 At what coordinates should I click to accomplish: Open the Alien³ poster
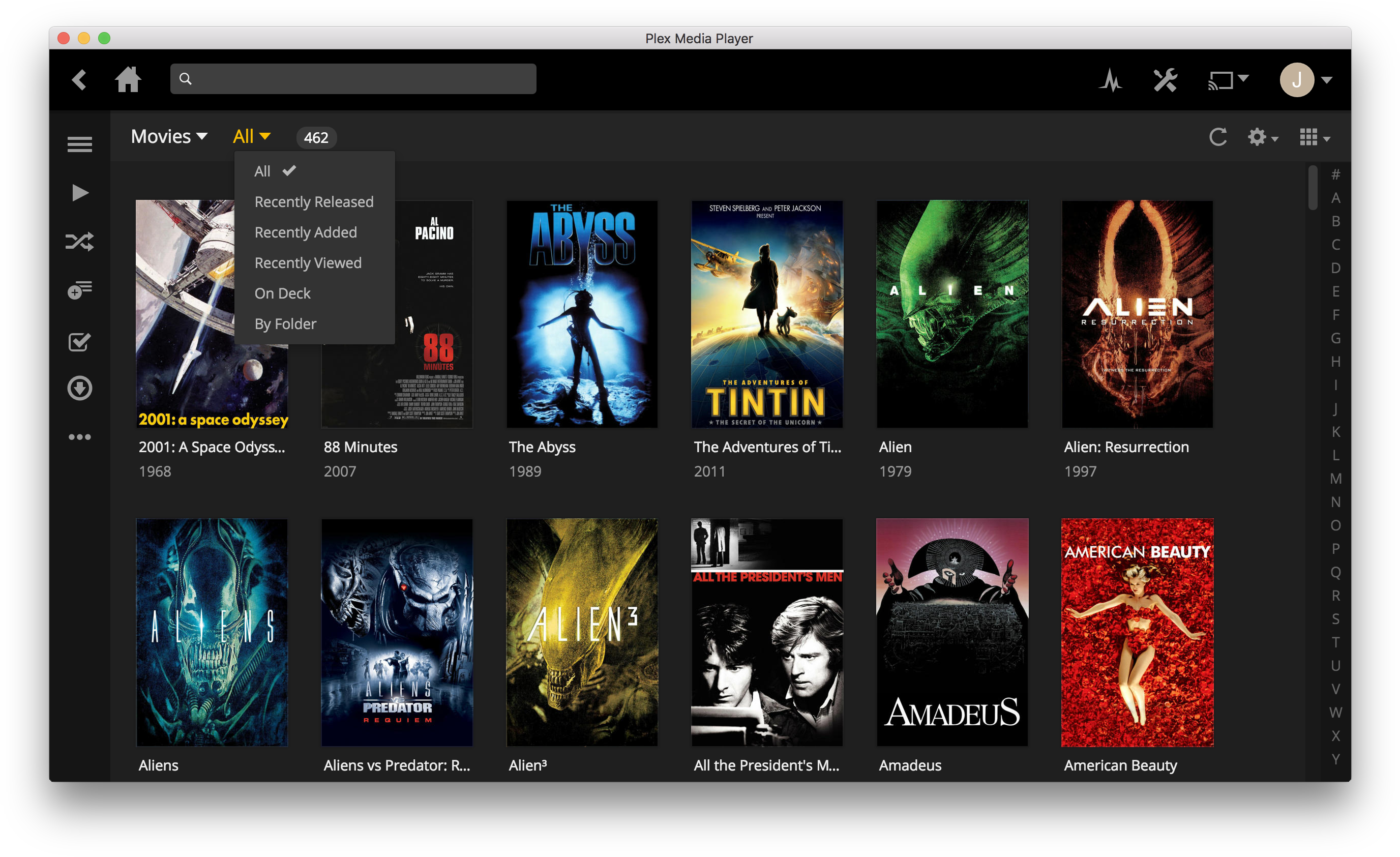click(582, 632)
